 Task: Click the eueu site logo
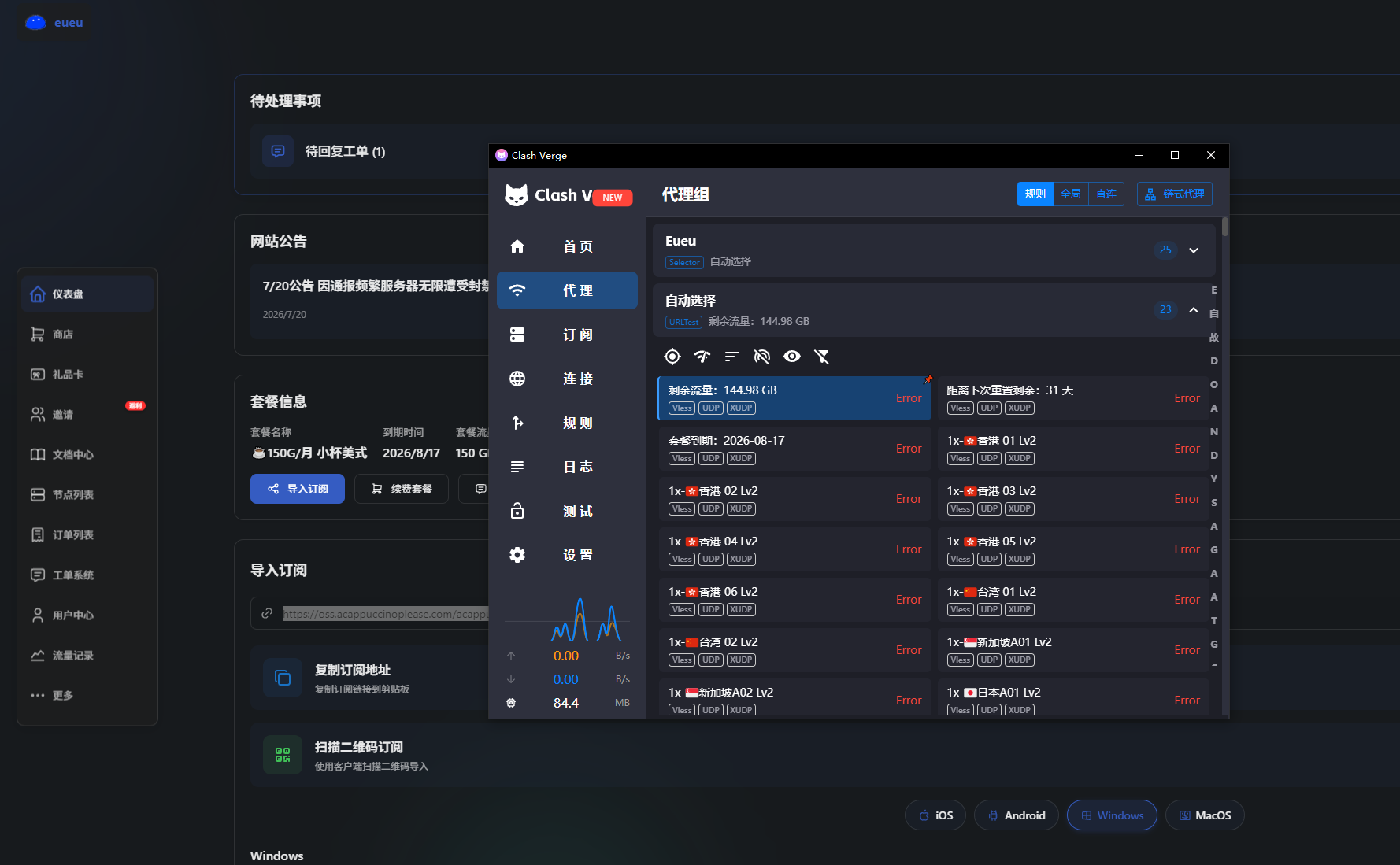coord(54,23)
